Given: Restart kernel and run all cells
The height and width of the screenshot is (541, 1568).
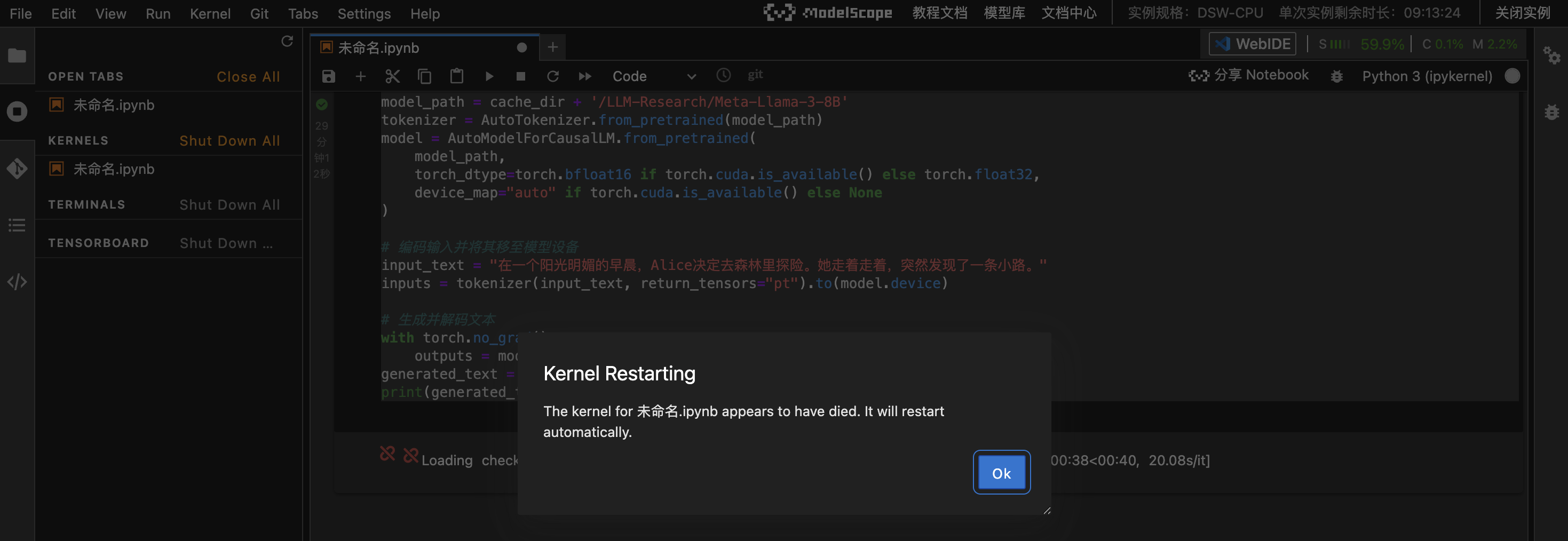Looking at the screenshot, I should pyautogui.click(x=585, y=76).
